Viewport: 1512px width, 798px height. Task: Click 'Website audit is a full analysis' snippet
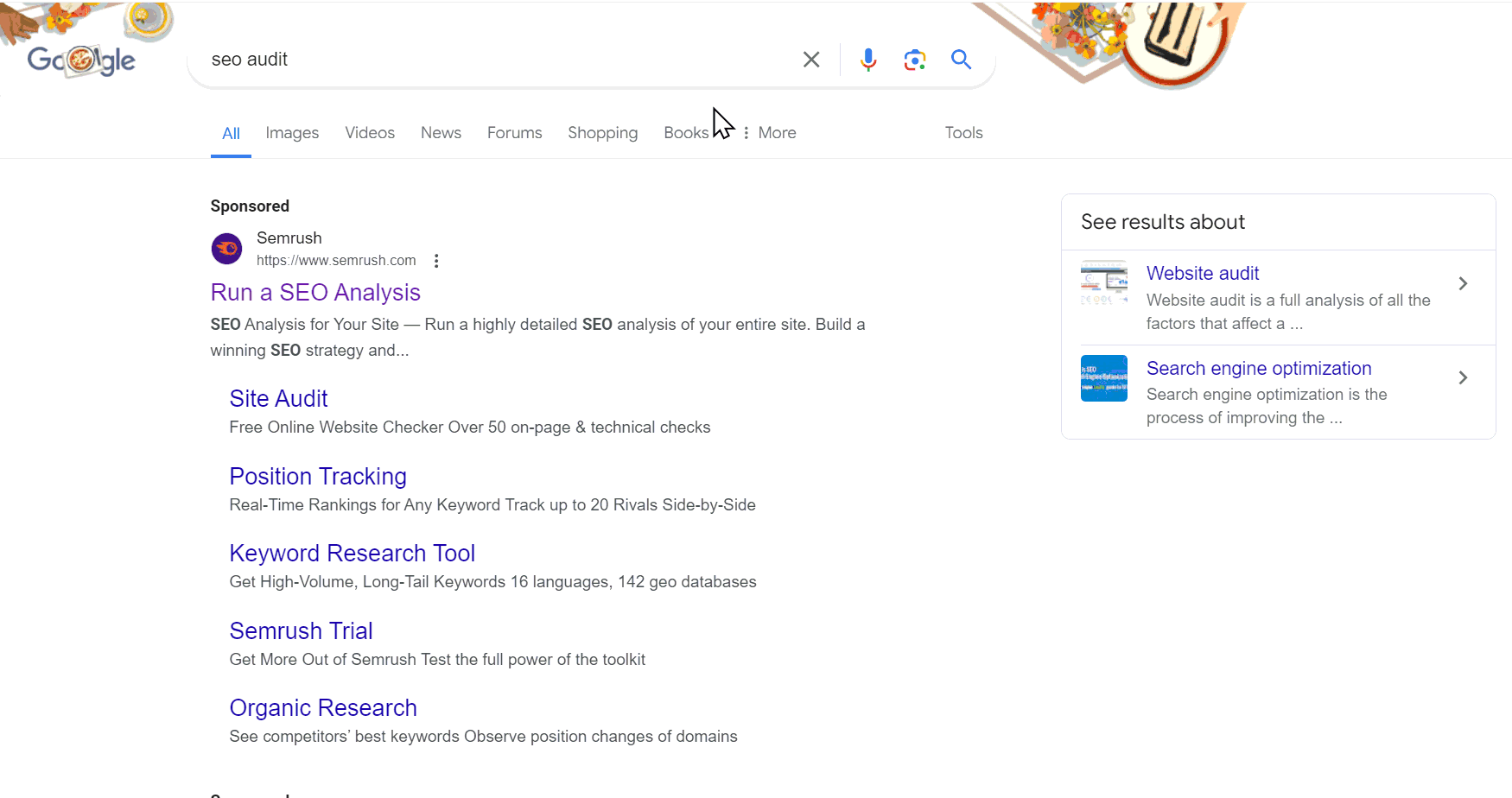(x=1288, y=312)
